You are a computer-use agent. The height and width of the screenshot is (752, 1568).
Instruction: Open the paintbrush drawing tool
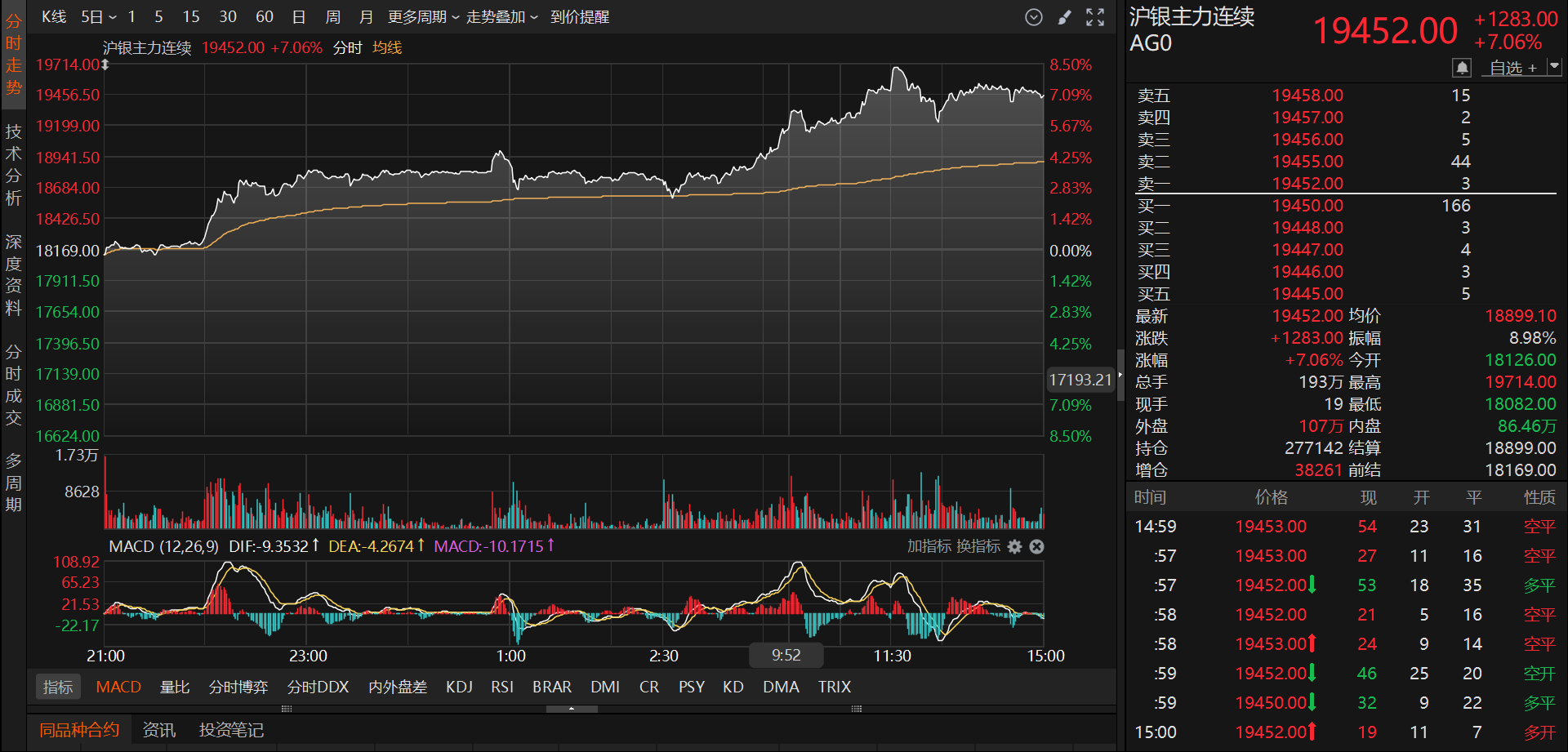[x=1064, y=17]
